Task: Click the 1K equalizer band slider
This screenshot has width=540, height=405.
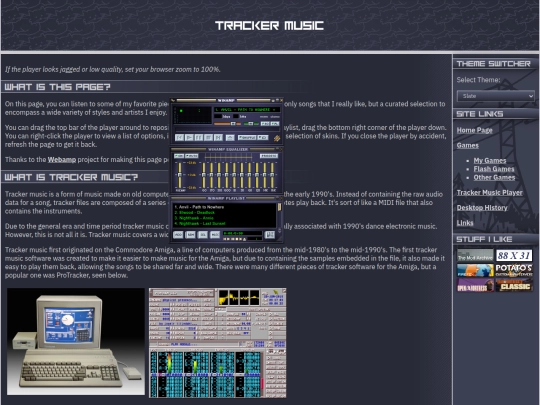Action: coord(235,175)
